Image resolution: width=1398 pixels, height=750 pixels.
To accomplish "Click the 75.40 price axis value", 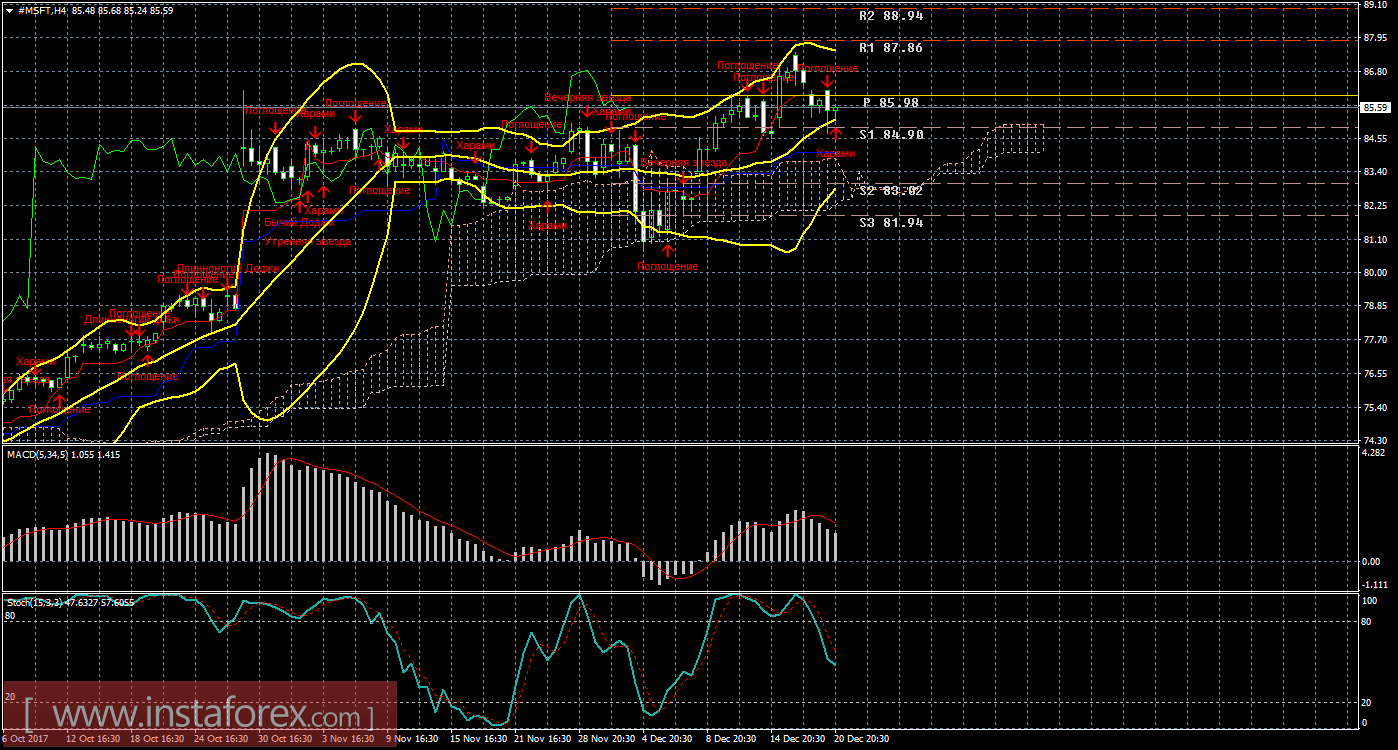I will click(1376, 407).
